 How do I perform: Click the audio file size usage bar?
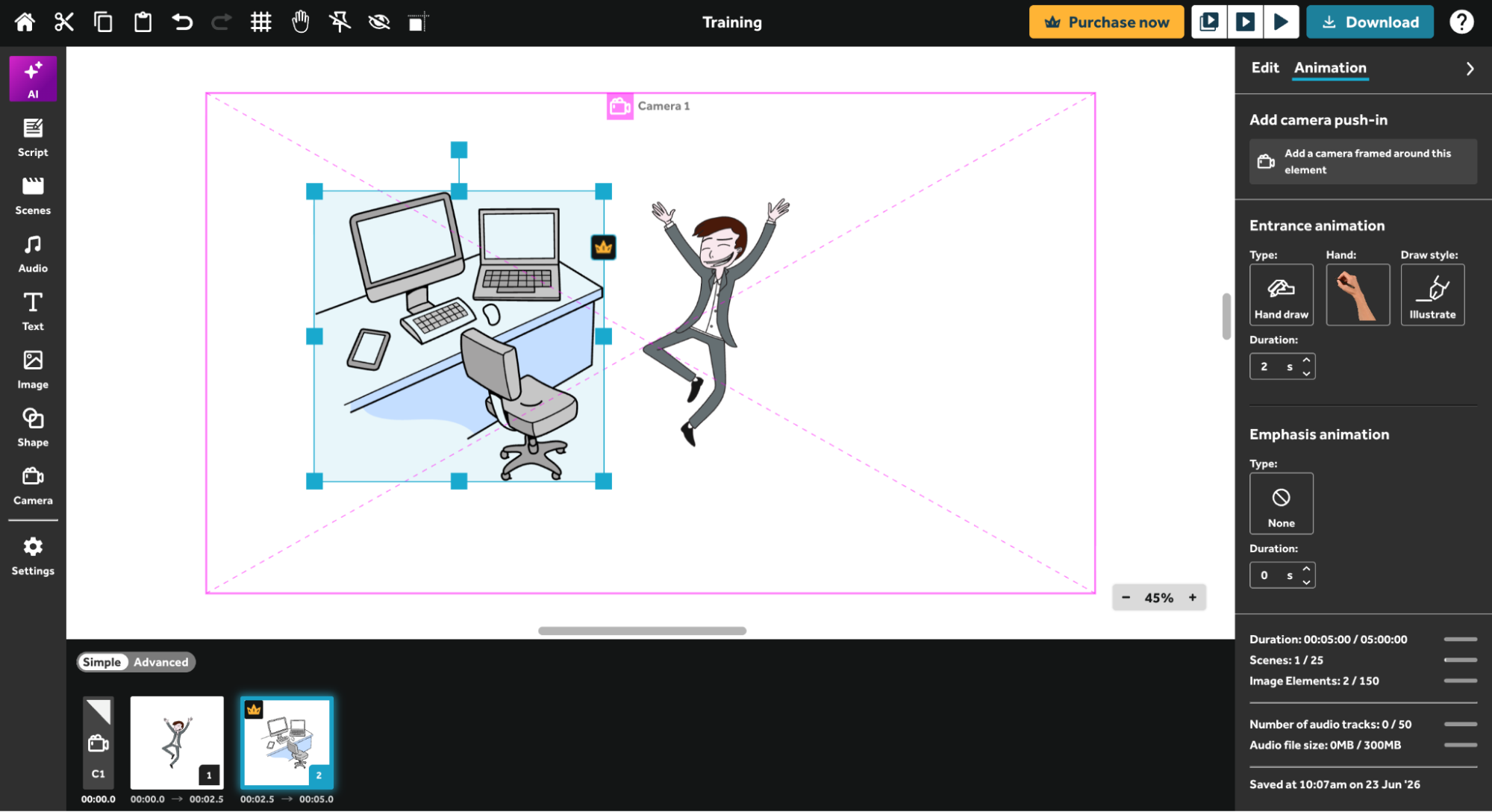coord(1461,745)
